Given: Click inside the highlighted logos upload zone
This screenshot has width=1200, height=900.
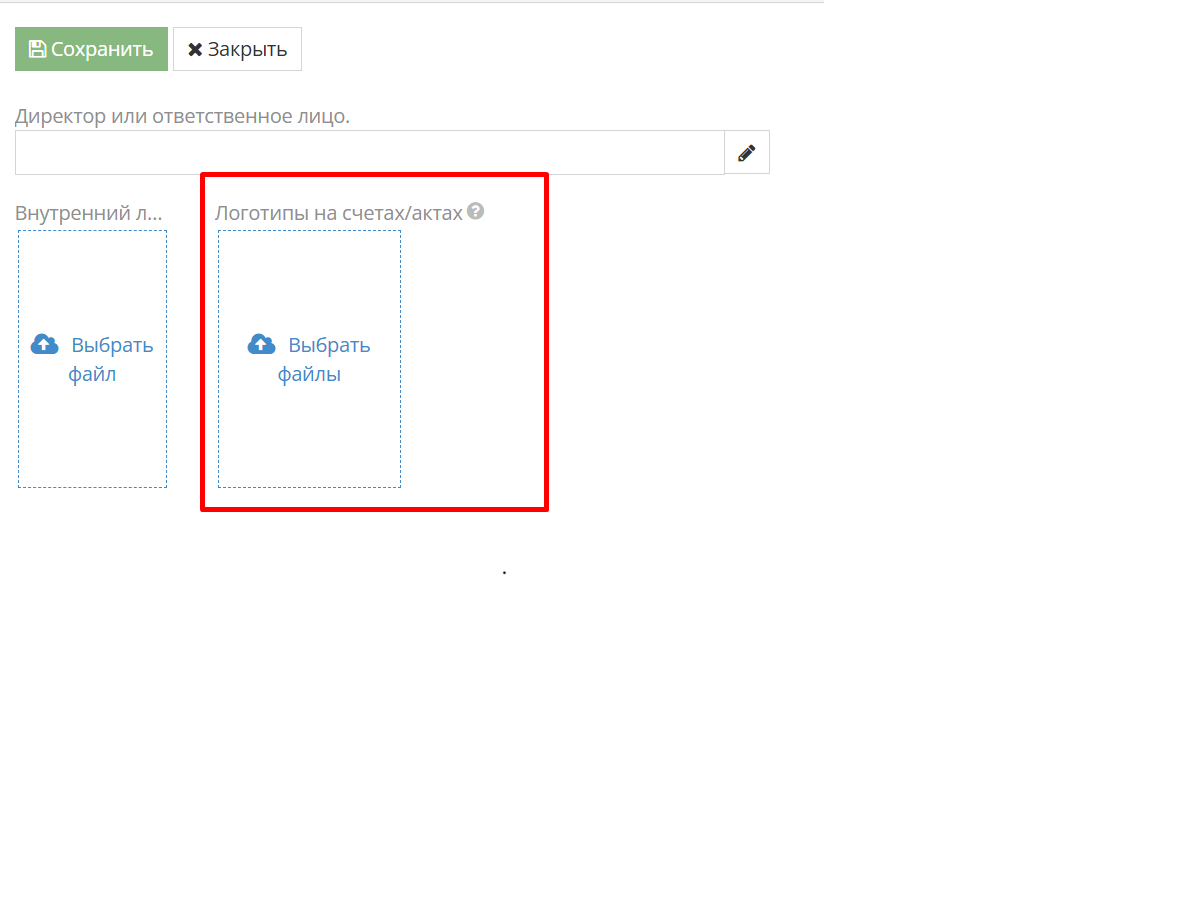Looking at the screenshot, I should pyautogui.click(x=308, y=358).
